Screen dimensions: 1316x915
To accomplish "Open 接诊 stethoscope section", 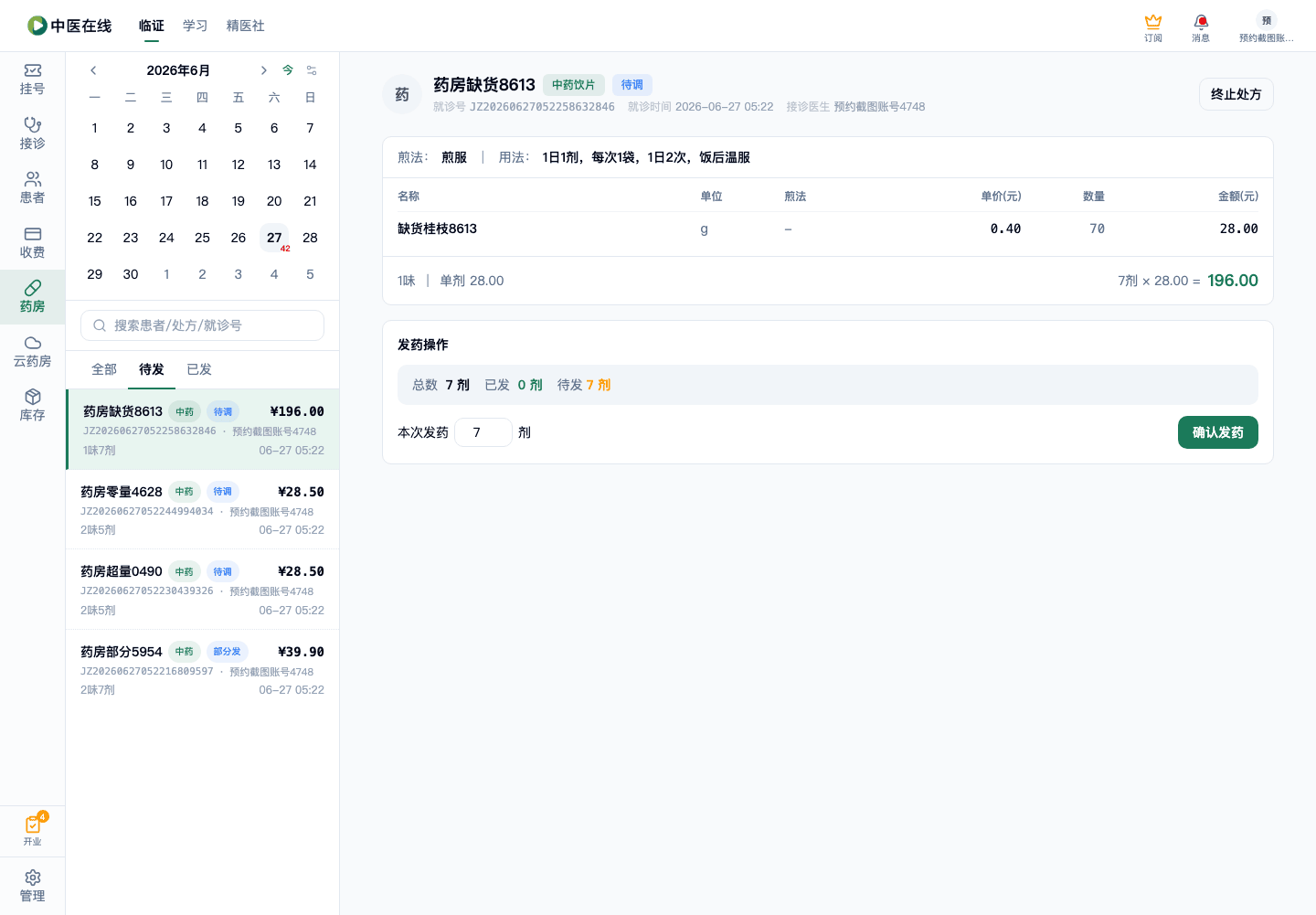I will pos(33,133).
